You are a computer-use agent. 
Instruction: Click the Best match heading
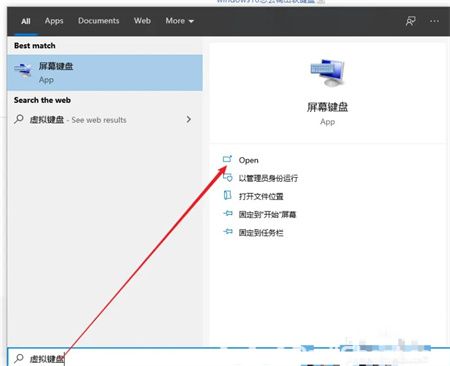35,46
